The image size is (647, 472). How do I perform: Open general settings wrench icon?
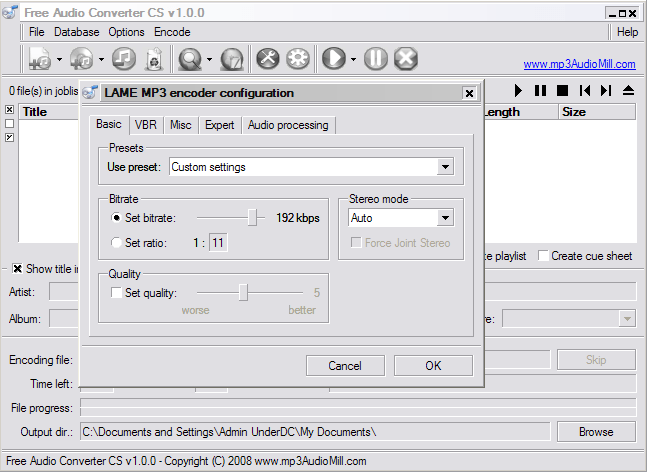point(268,59)
